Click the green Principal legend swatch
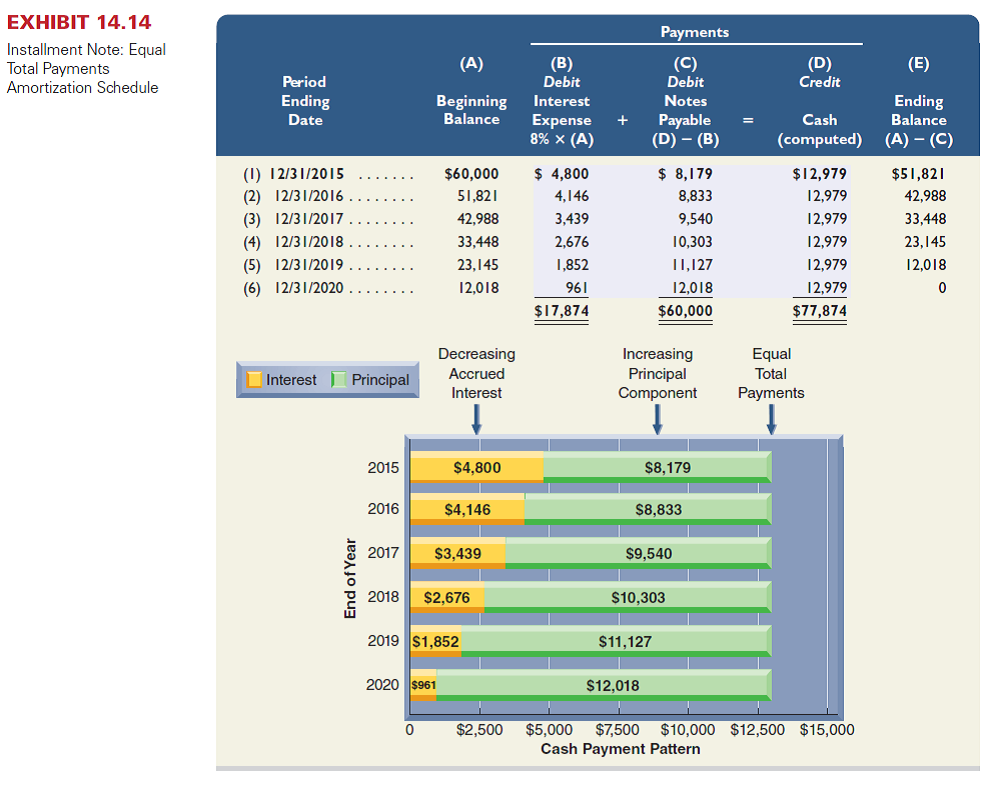Viewport: 1000px width, 800px height. tap(339, 380)
